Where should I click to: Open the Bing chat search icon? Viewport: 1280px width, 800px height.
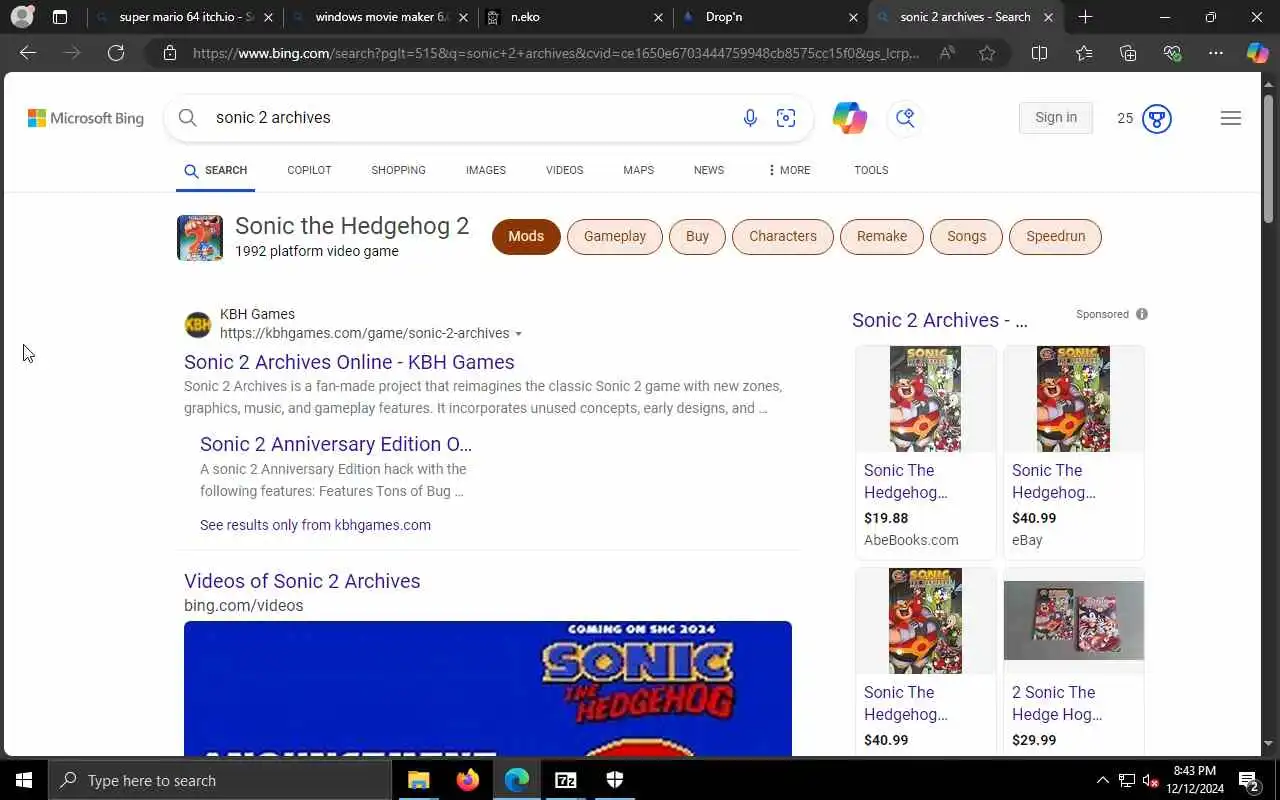click(x=905, y=118)
